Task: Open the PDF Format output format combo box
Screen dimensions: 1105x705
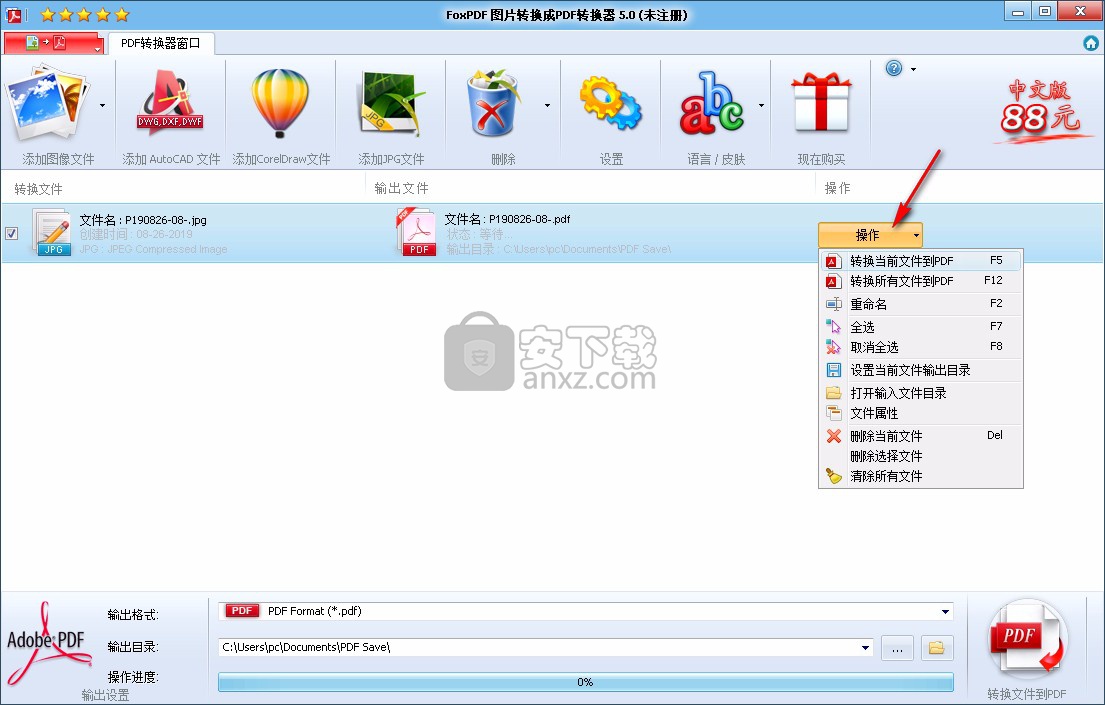Action: [586, 611]
